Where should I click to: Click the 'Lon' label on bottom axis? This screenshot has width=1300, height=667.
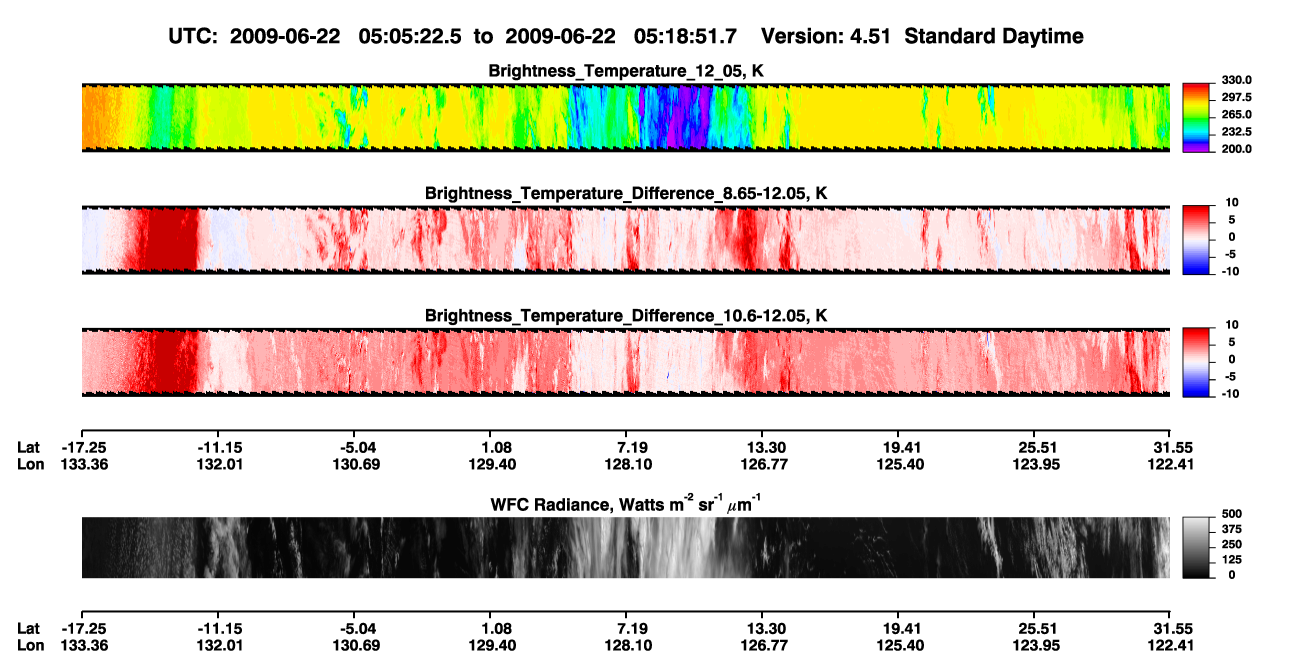(30, 644)
